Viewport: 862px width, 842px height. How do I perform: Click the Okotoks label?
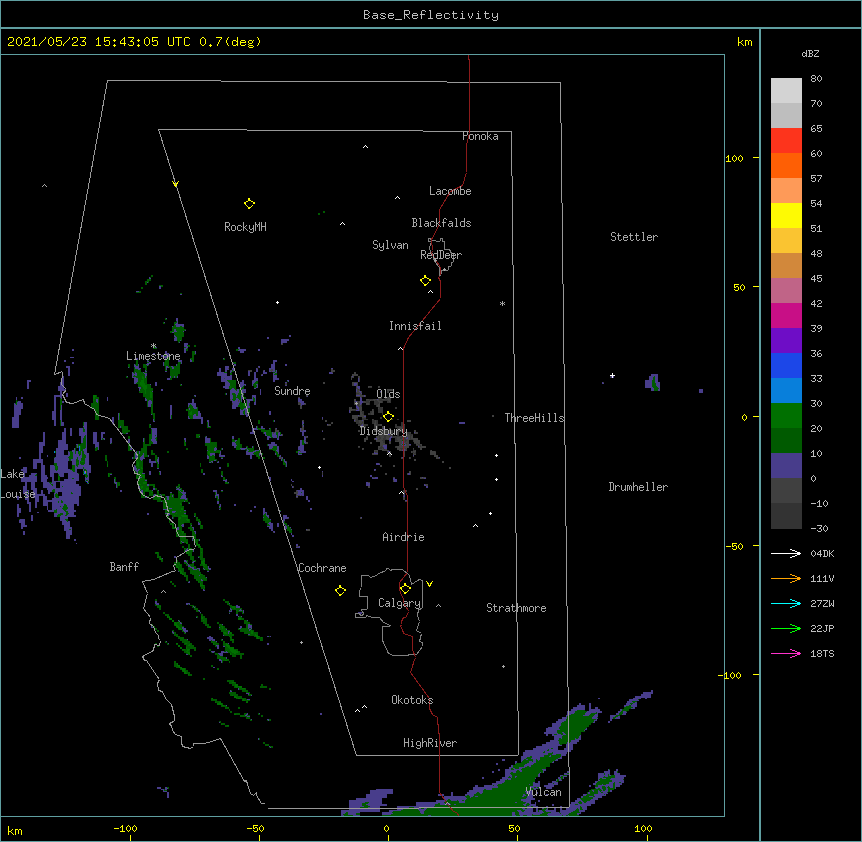pos(412,700)
